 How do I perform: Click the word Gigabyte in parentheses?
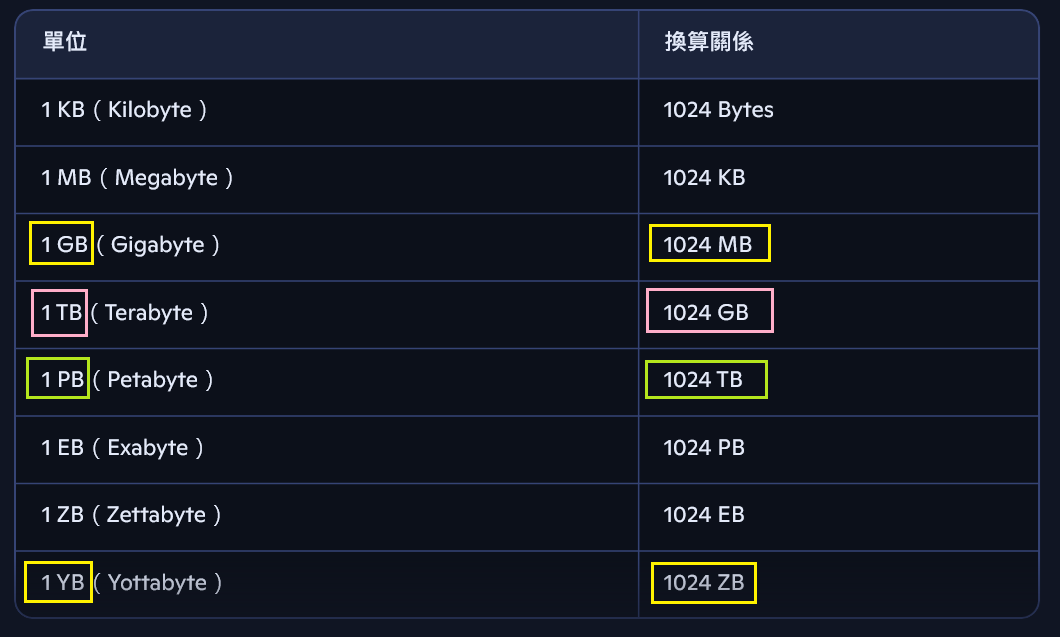click(x=158, y=245)
